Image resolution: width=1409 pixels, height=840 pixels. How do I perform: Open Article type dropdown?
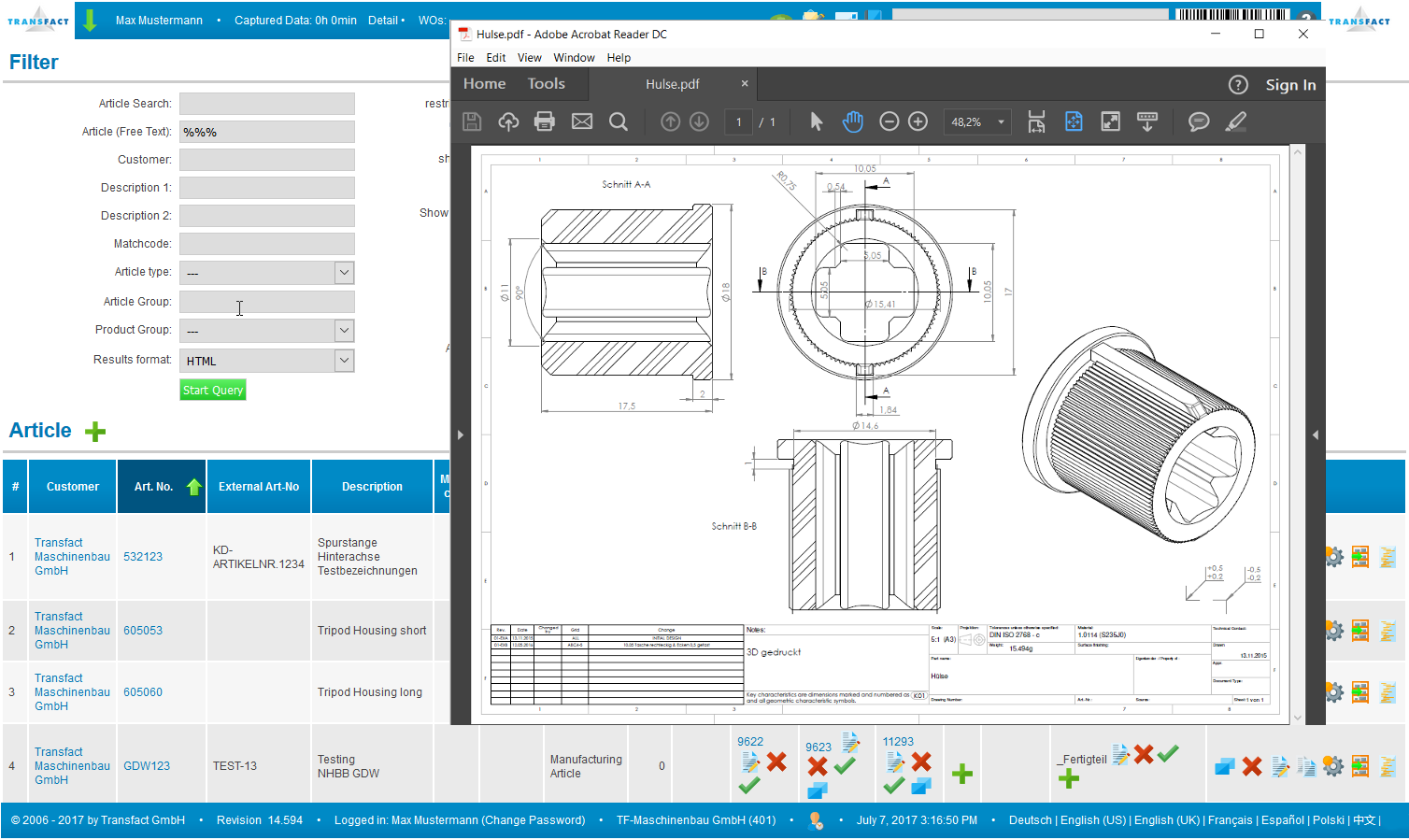click(344, 273)
